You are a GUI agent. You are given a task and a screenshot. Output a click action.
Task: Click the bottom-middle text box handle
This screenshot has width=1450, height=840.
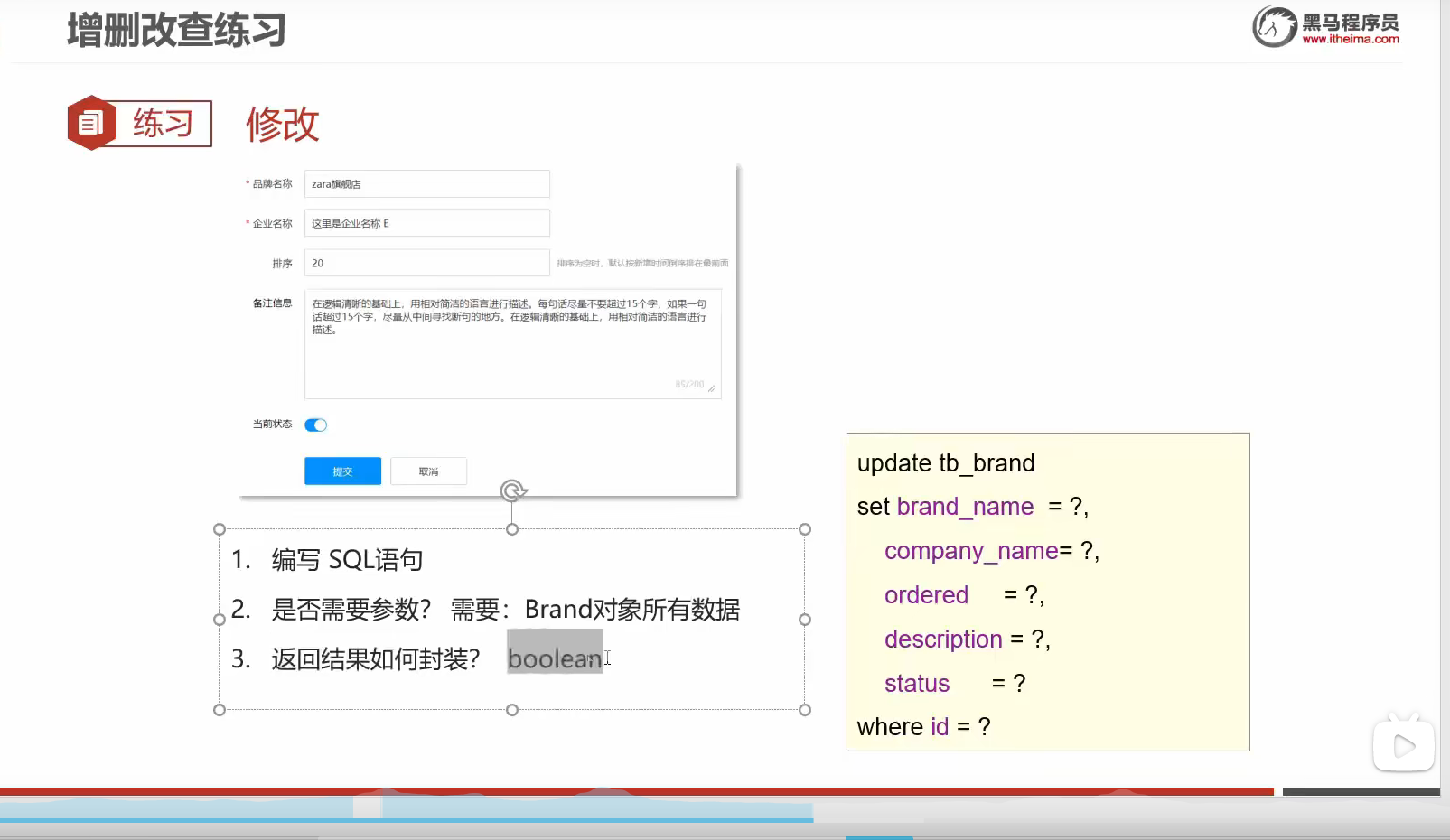pos(512,710)
